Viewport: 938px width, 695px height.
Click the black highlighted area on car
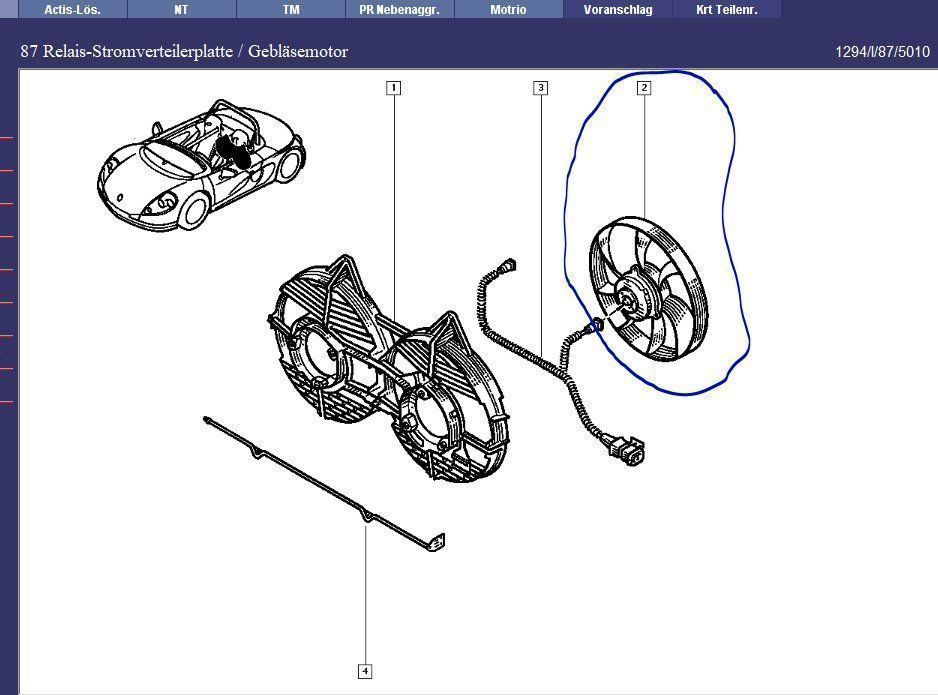(234, 151)
